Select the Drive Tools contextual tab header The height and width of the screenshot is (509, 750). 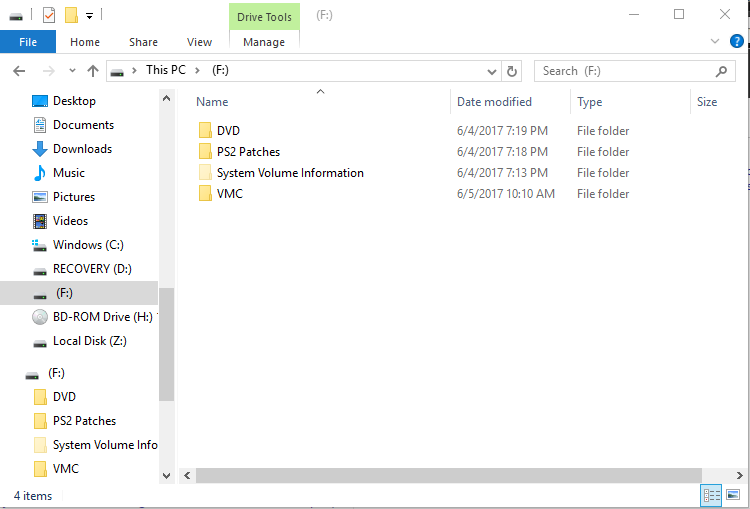(x=264, y=17)
